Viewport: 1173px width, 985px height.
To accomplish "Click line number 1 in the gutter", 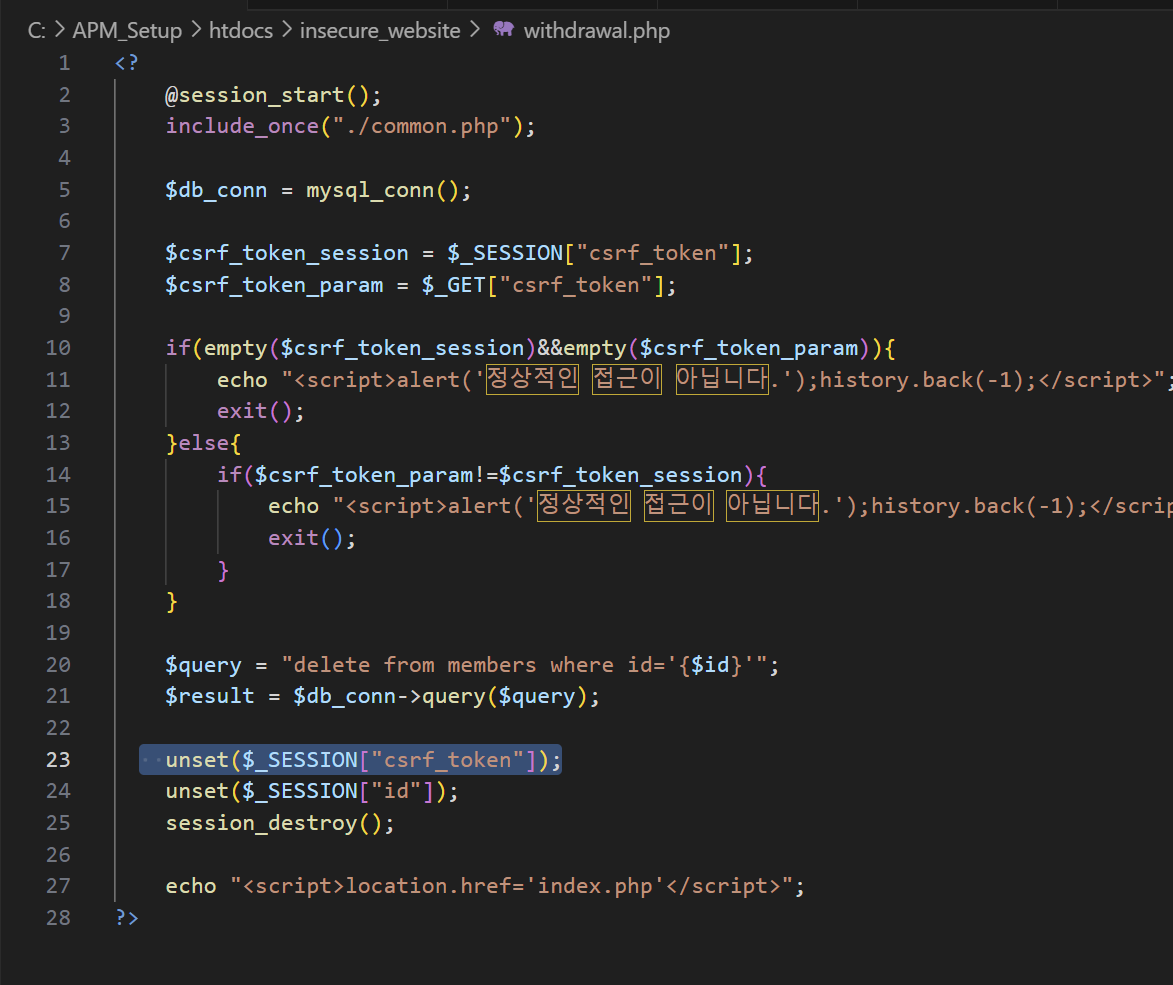I will pyautogui.click(x=64, y=63).
